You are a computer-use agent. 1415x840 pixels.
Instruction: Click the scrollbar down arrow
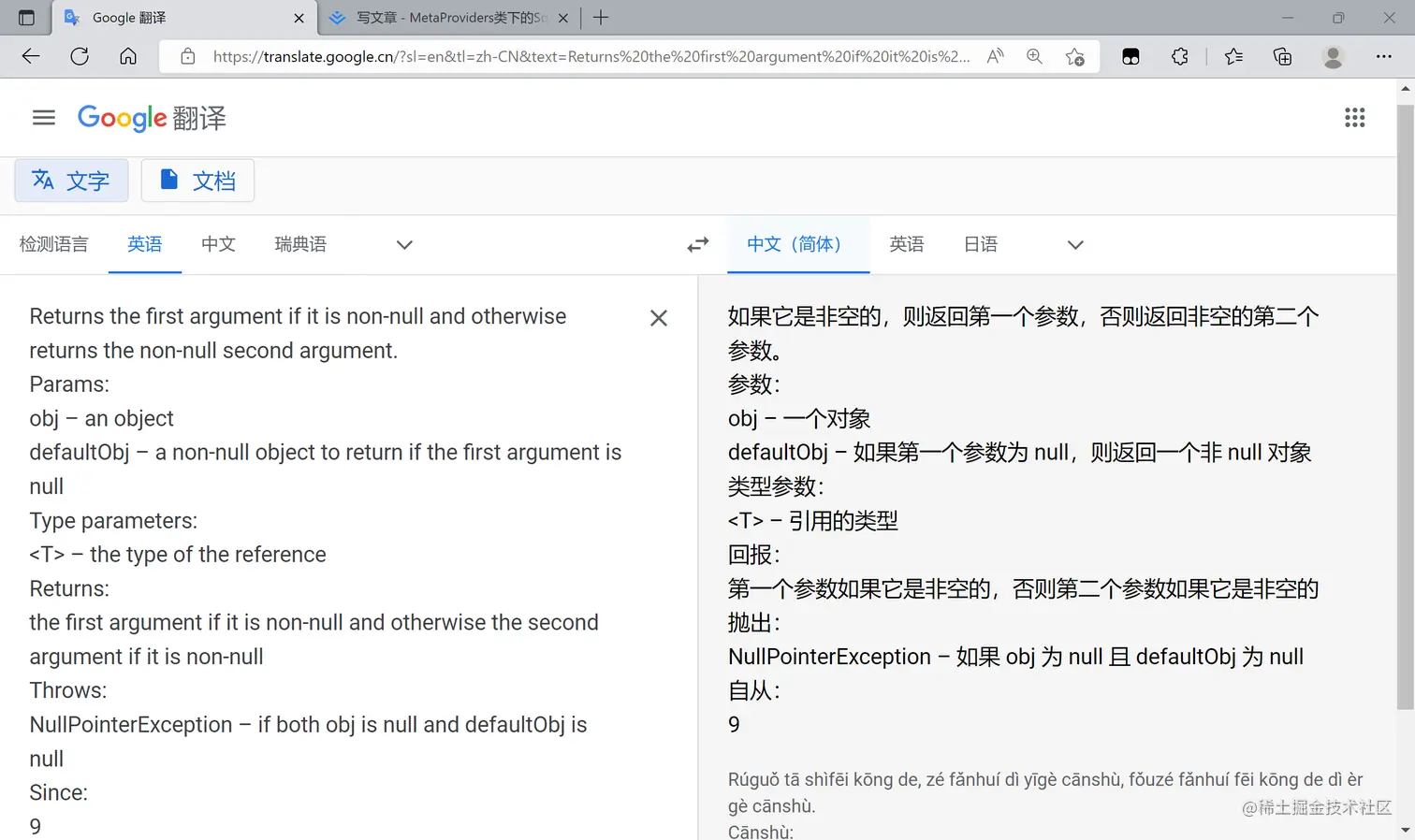tap(1406, 831)
